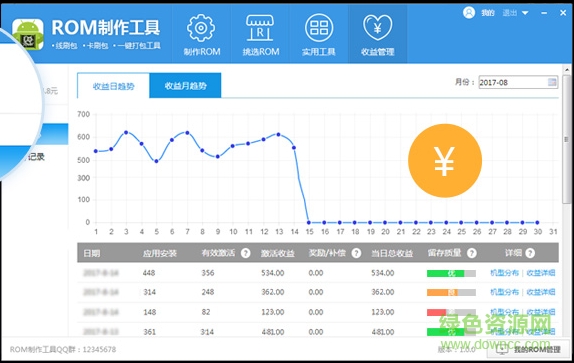The width and height of the screenshot is (574, 363).
Task: Minimize the ROM制作工具 window
Action: pos(544,13)
